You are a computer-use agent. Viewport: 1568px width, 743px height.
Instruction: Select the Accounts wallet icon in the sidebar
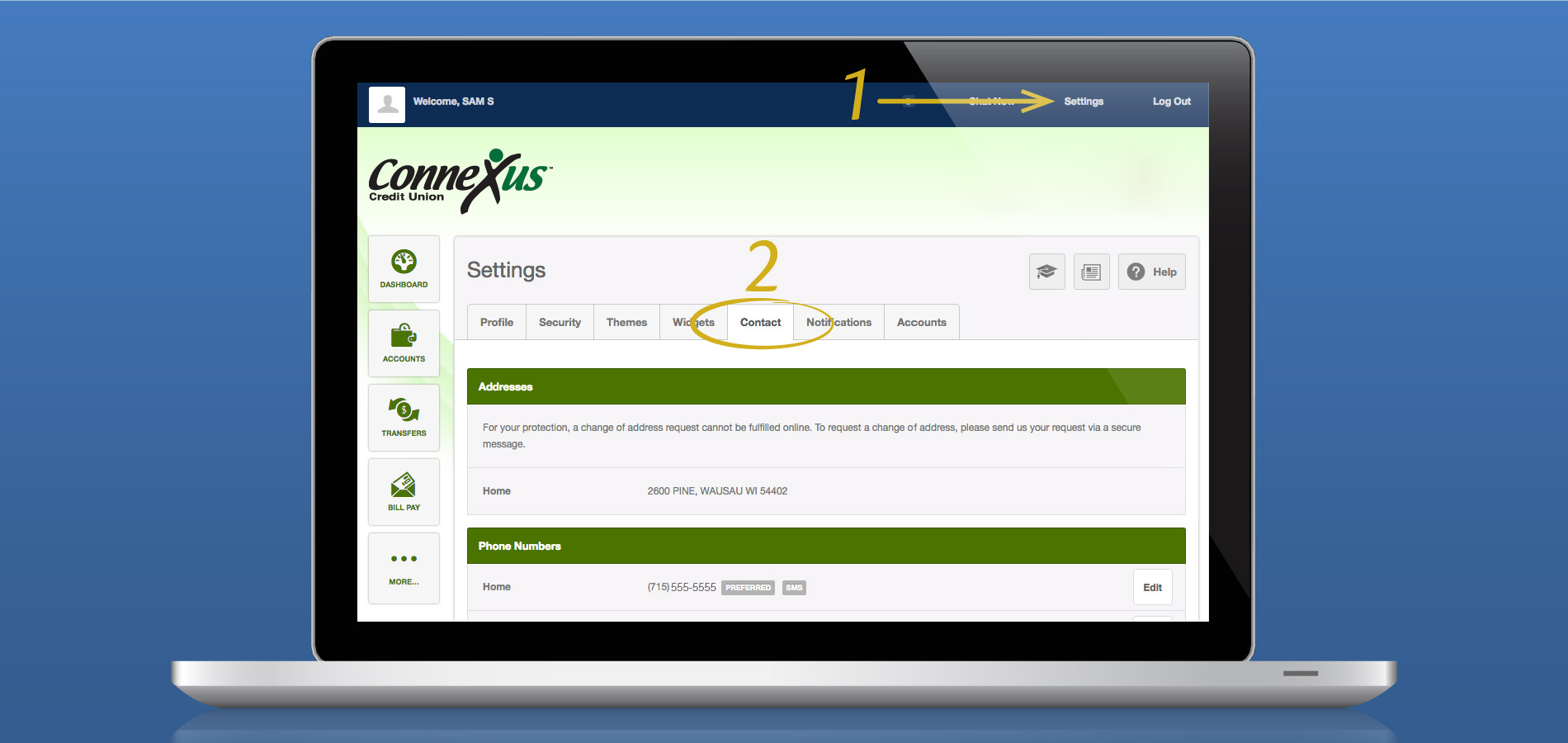point(404,343)
